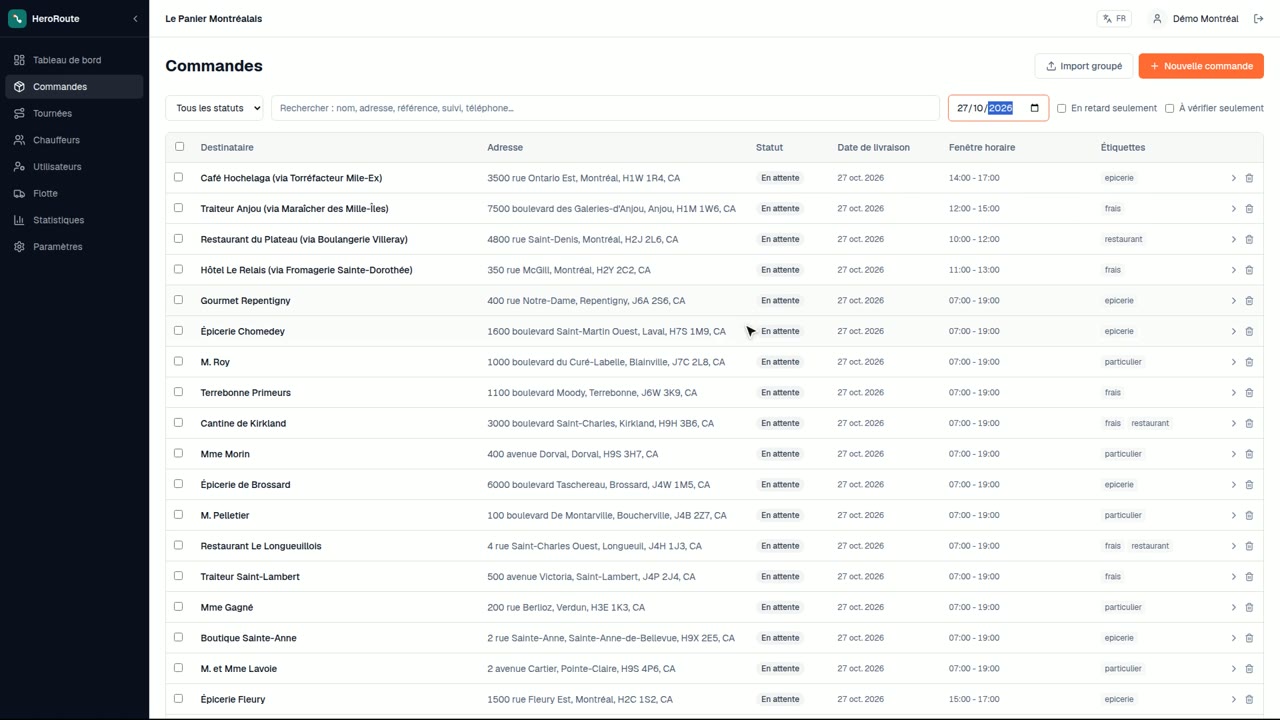This screenshot has height=720, width=1280.
Task: Open the FR language selector
Action: click(x=1114, y=19)
